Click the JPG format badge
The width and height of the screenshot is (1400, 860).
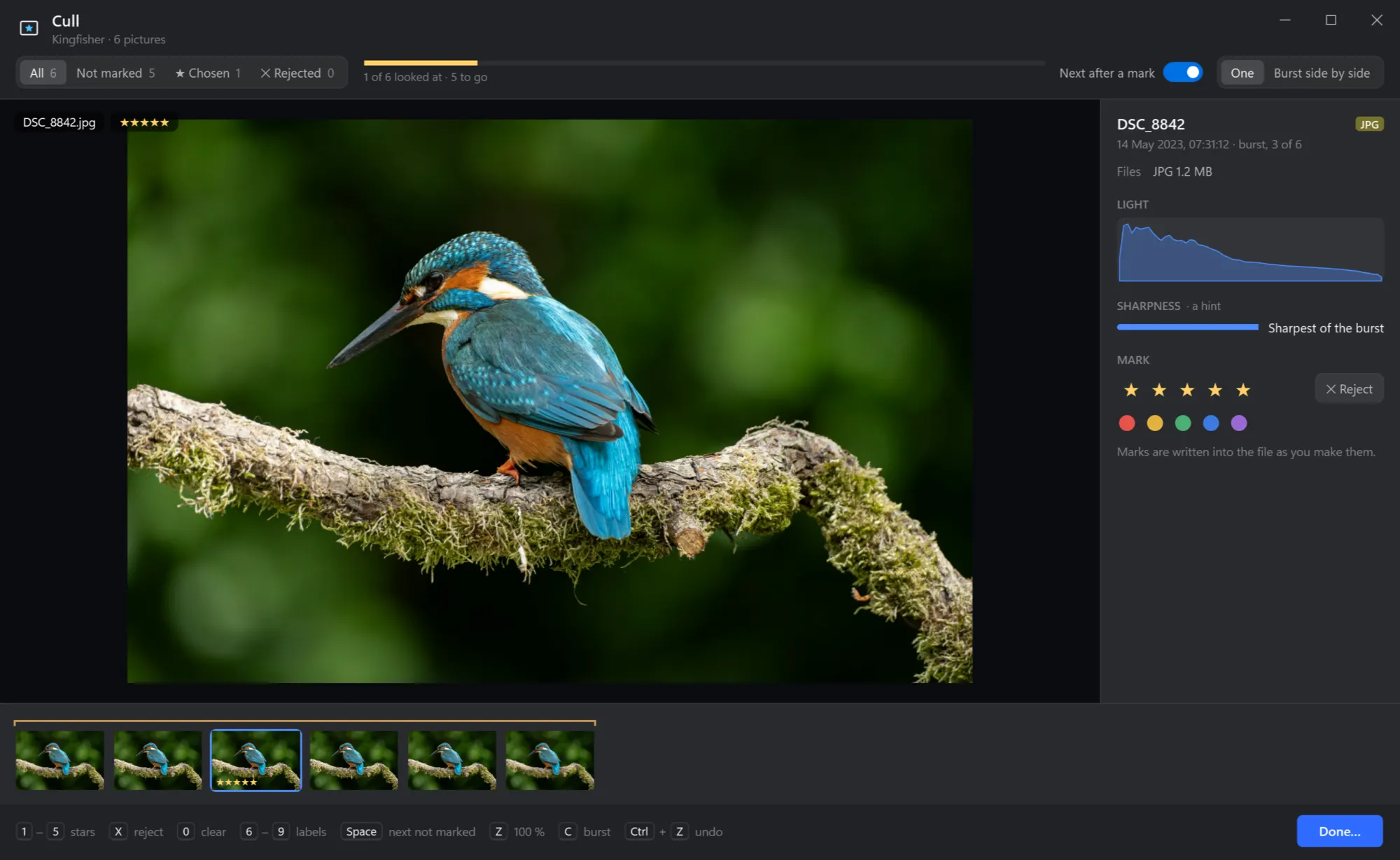1369,125
